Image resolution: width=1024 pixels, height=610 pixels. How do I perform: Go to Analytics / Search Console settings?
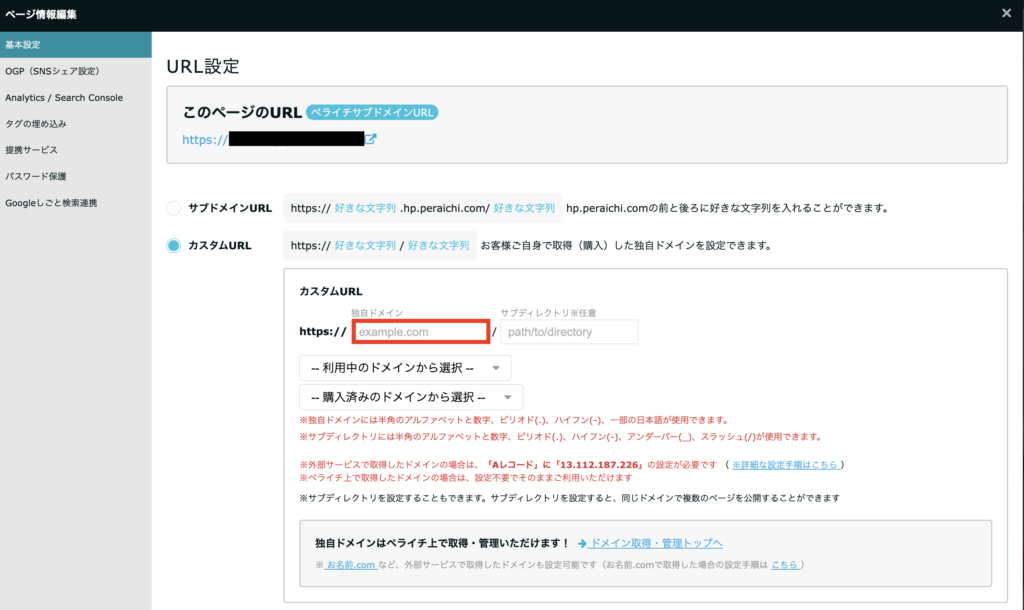click(64, 98)
